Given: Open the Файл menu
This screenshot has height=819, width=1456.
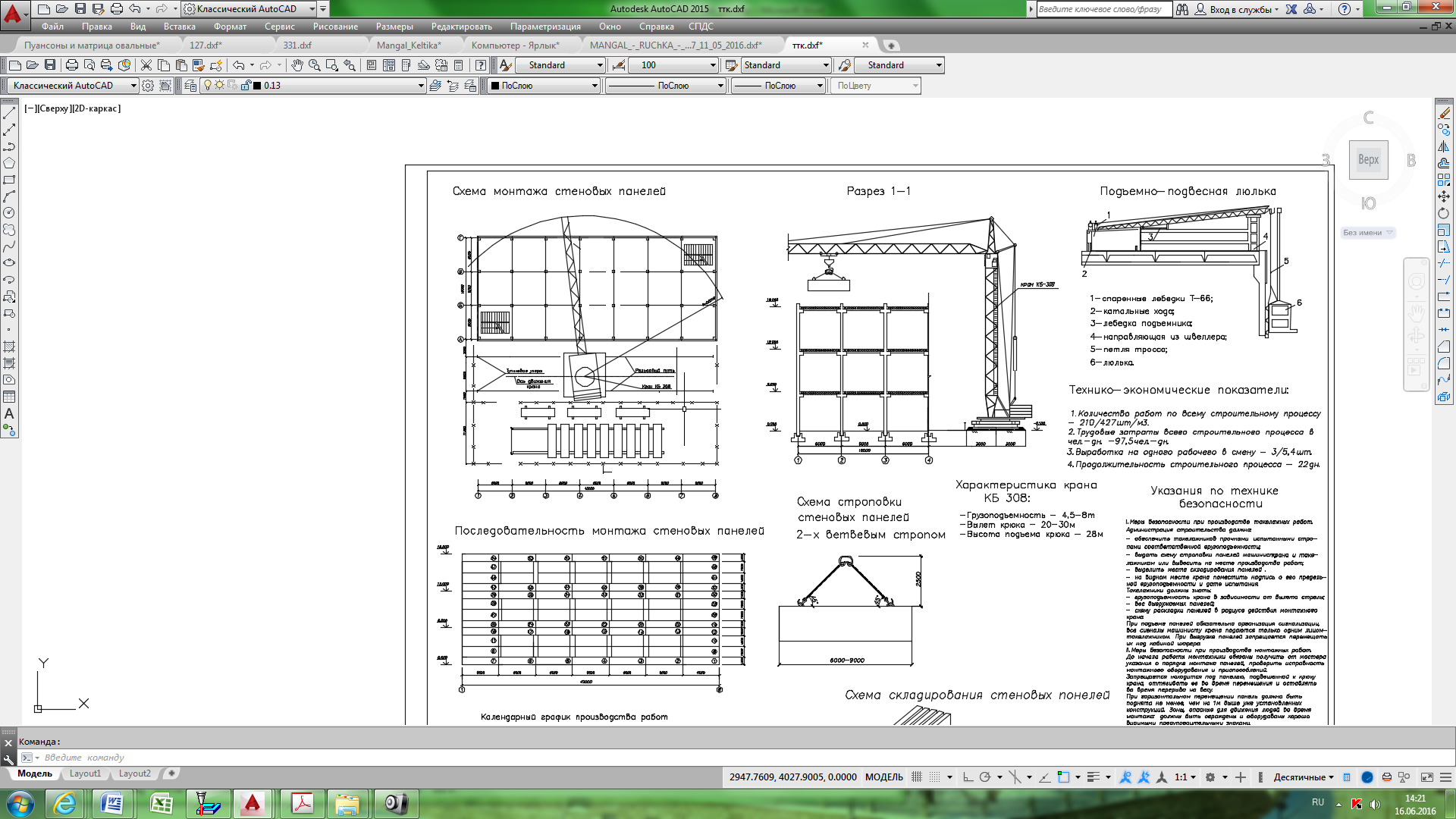Looking at the screenshot, I should [x=52, y=27].
